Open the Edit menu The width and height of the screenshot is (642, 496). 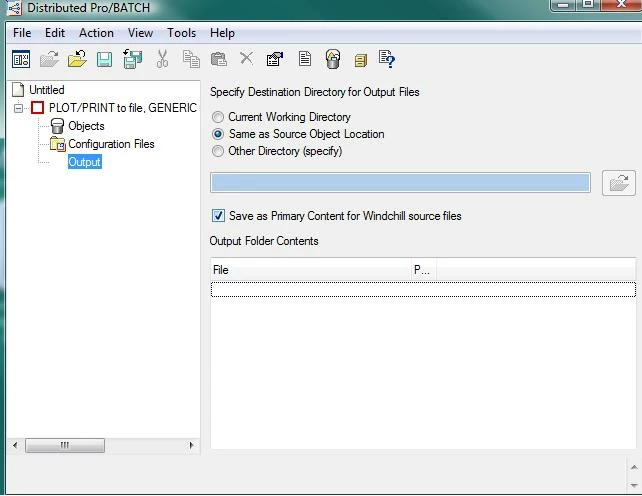[x=55, y=33]
